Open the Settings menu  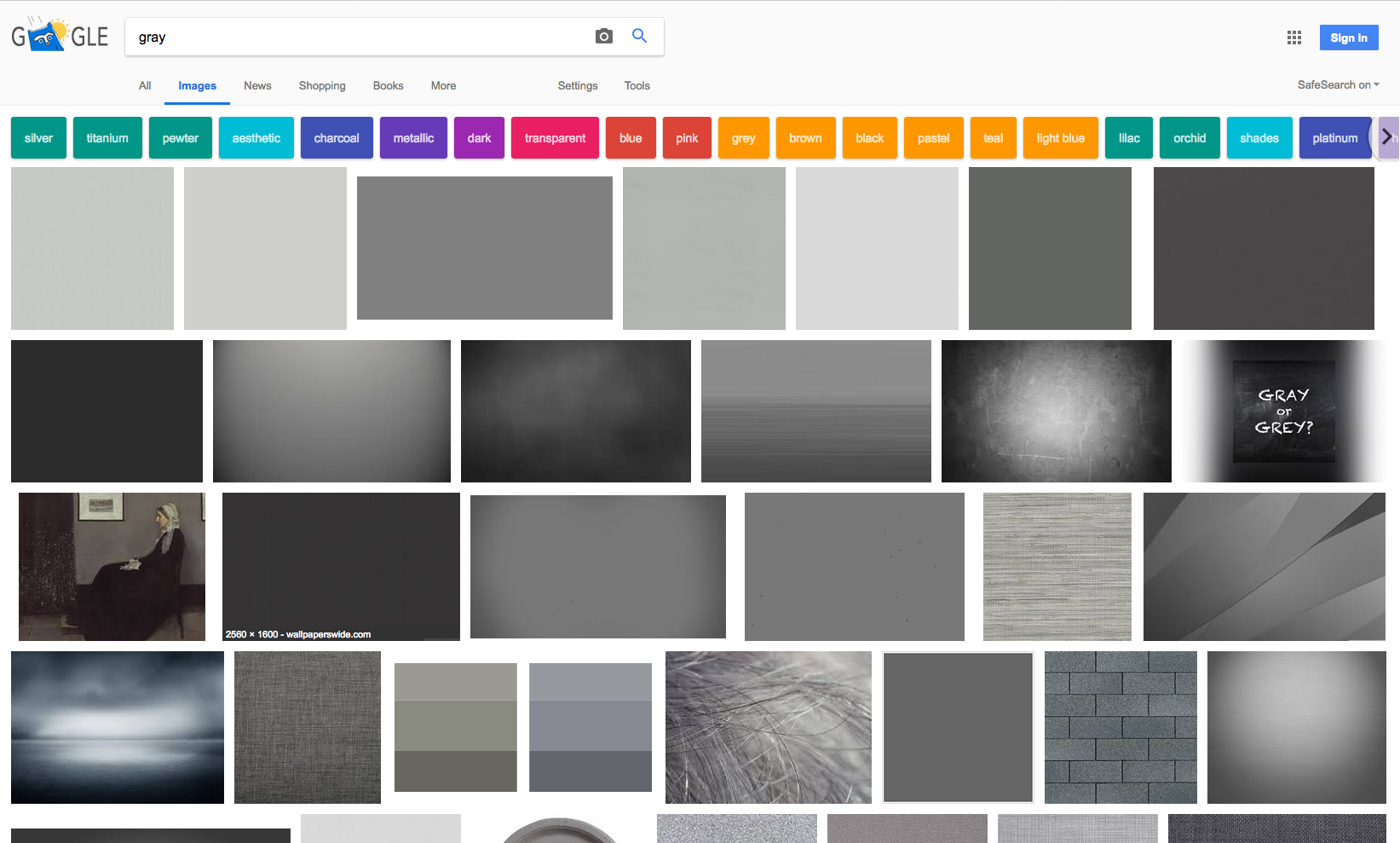click(x=577, y=86)
